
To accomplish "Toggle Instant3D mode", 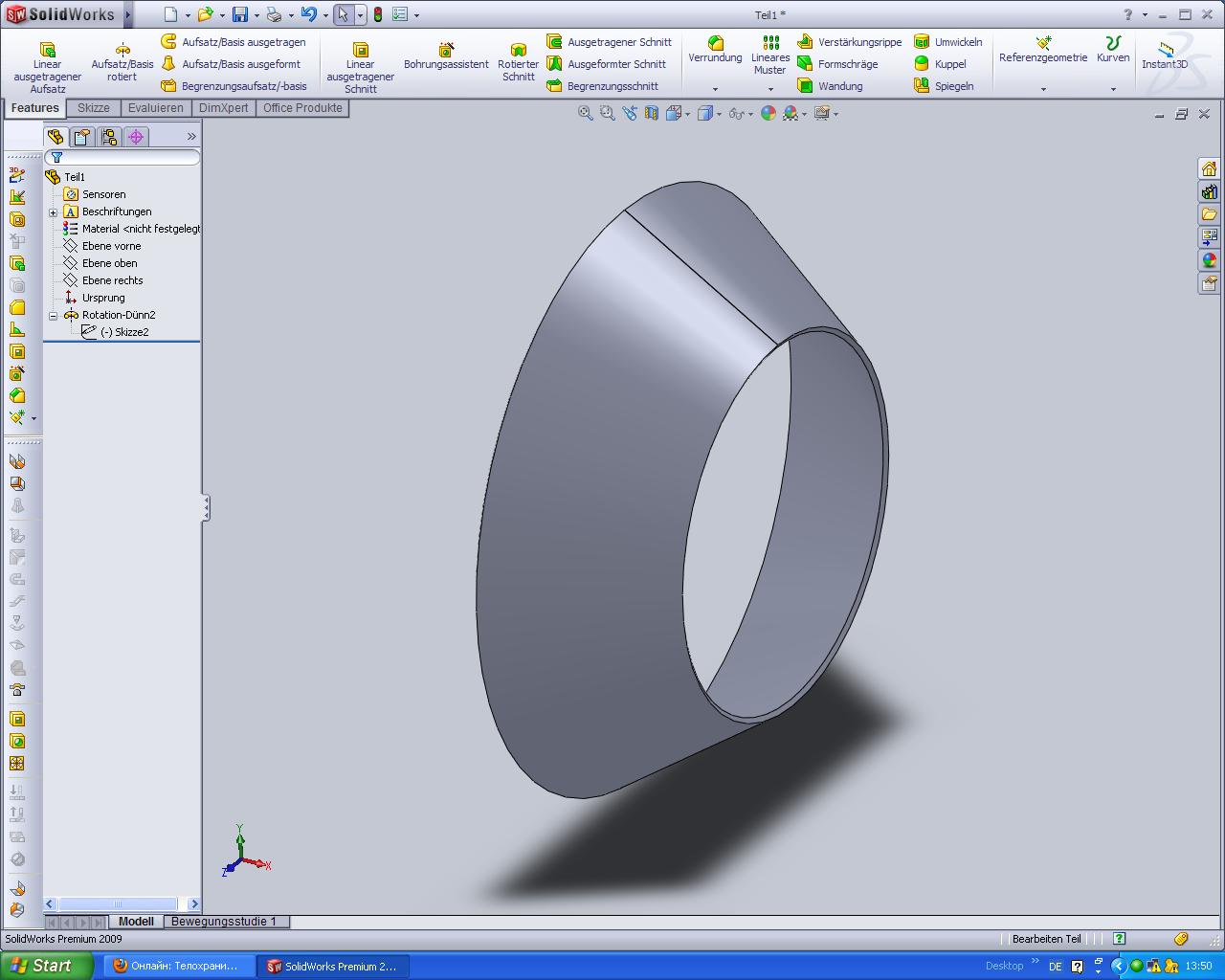I will click(x=1164, y=56).
